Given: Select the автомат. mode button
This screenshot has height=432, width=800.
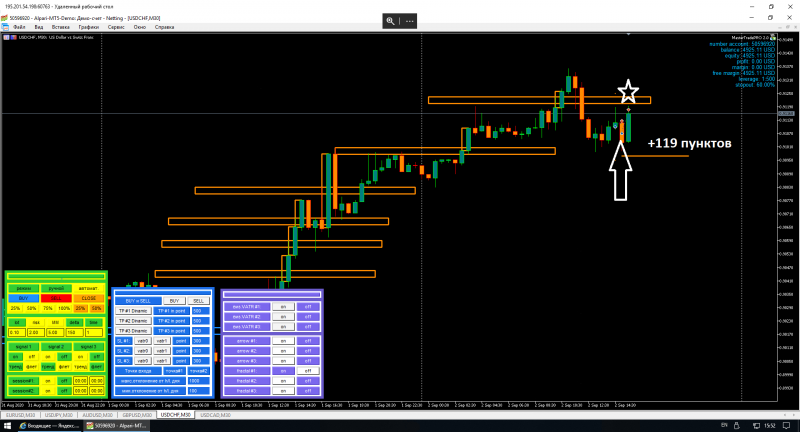Looking at the screenshot, I should point(89,288).
